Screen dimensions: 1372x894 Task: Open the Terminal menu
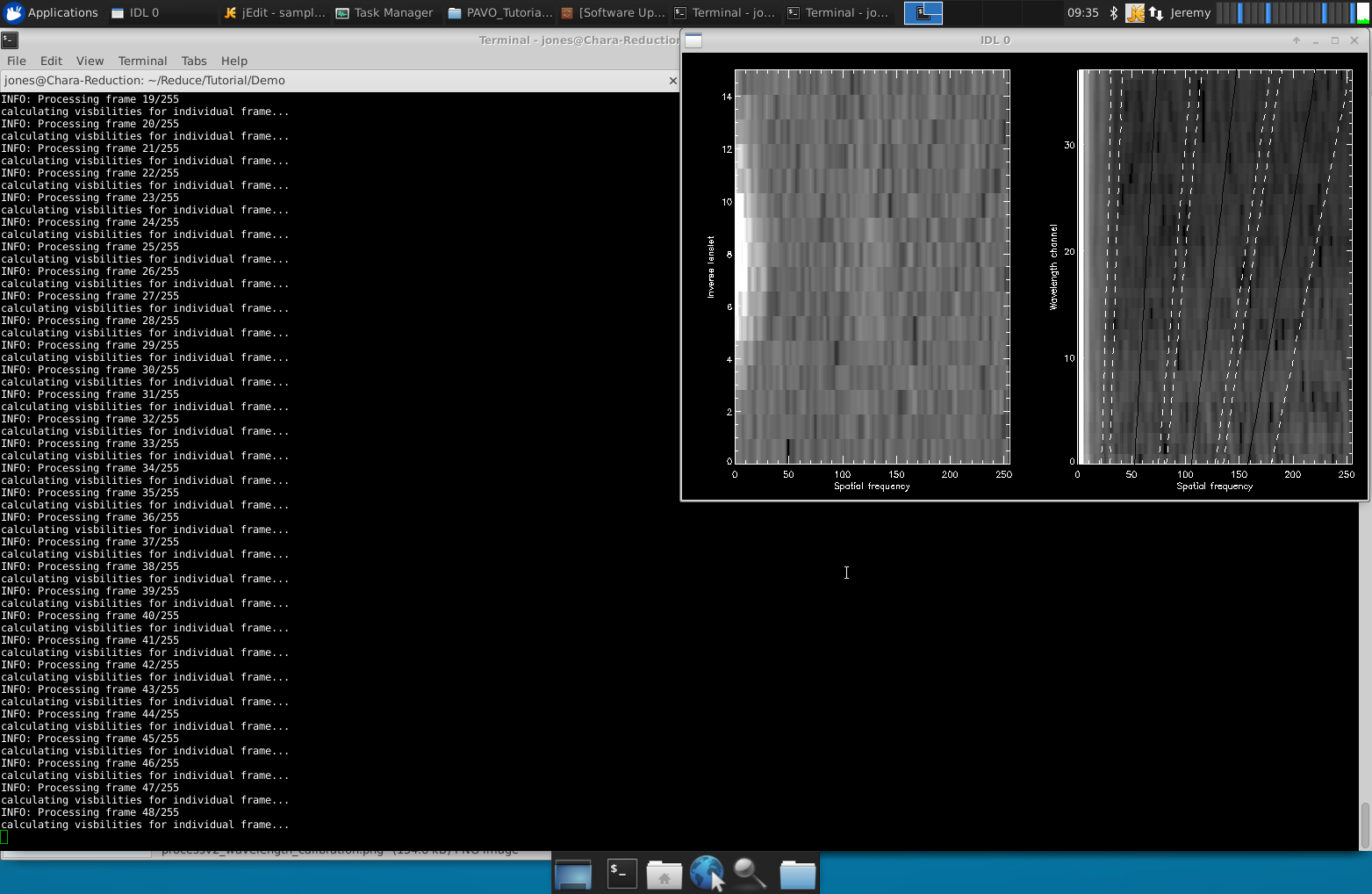[x=142, y=61]
